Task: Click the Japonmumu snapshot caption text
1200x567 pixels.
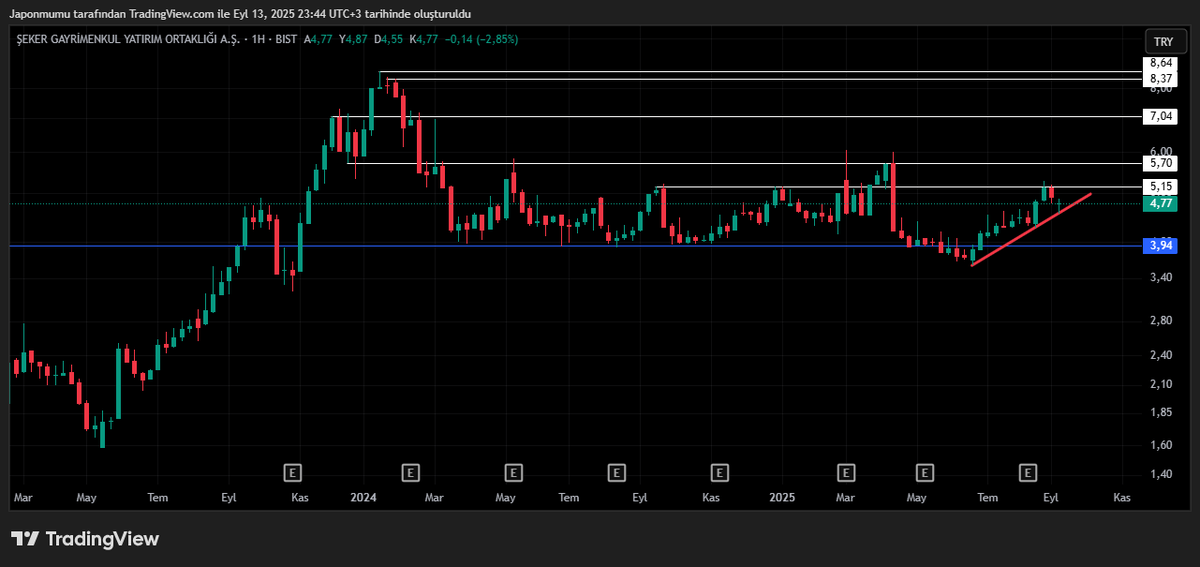Action: pyautogui.click(x=240, y=14)
